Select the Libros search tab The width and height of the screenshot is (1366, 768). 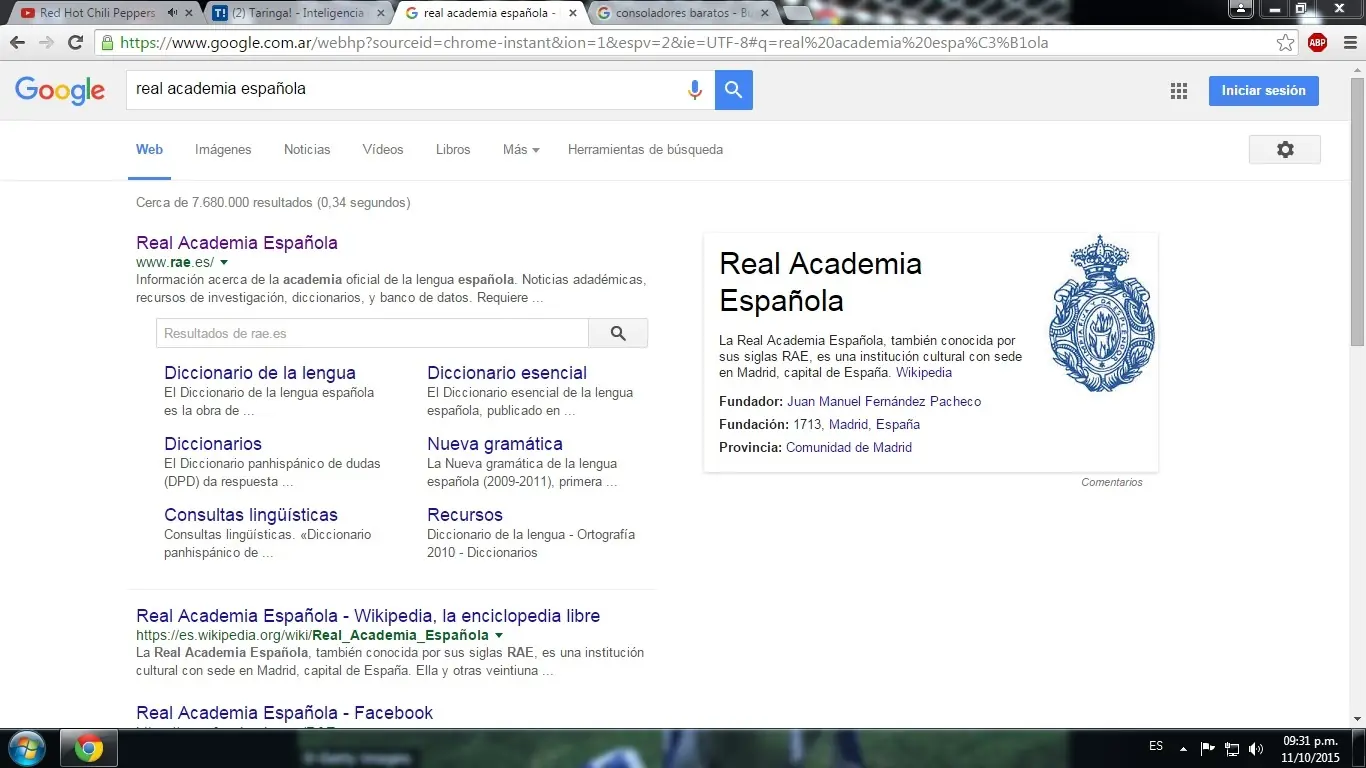pos(453,149)
